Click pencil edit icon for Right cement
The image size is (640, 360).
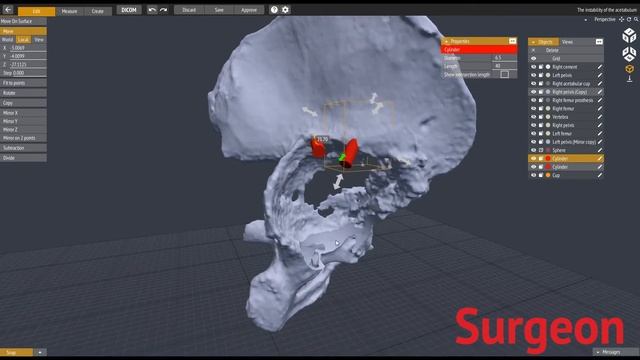(x=600, y=67)
